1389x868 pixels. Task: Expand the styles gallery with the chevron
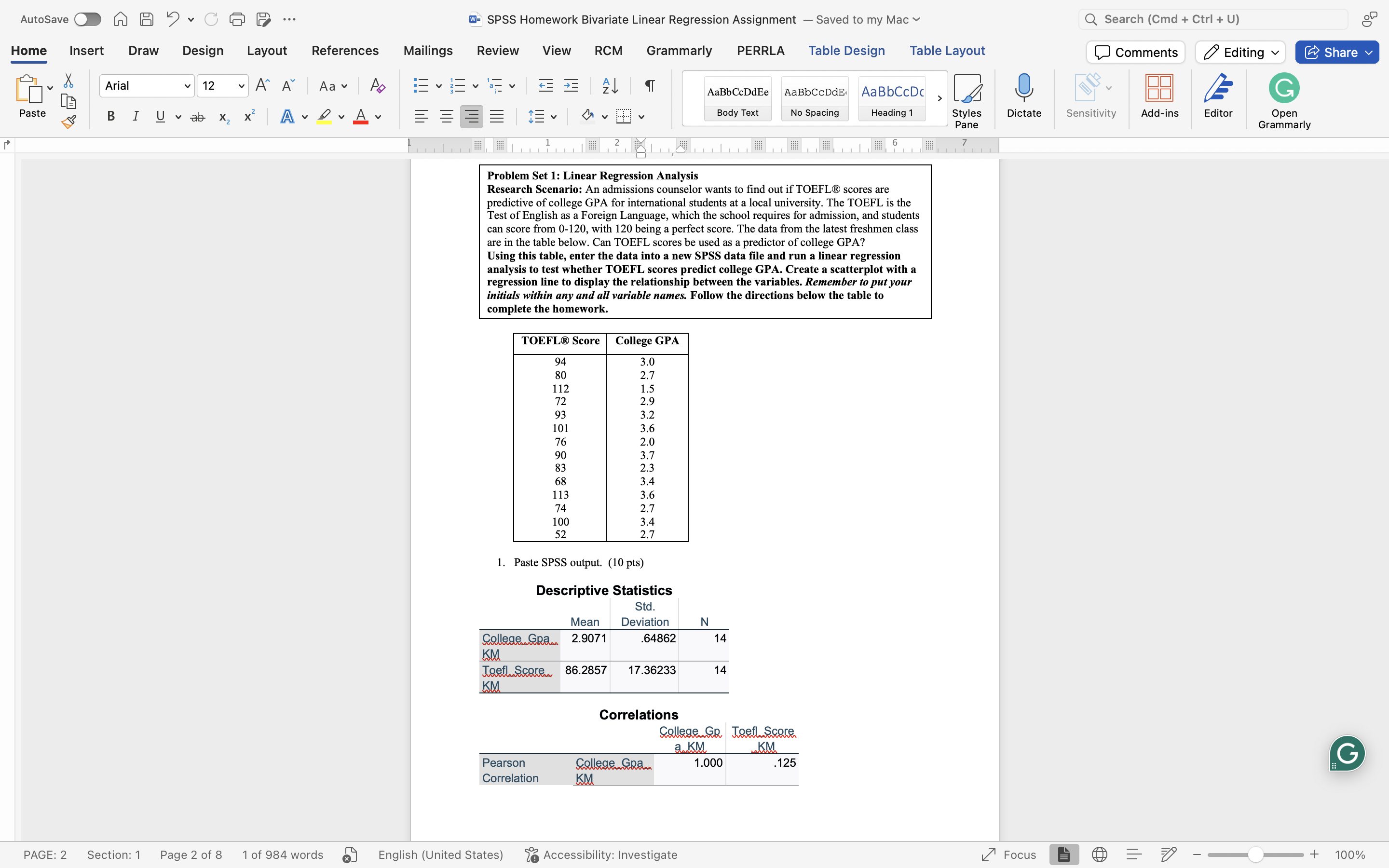940,98
